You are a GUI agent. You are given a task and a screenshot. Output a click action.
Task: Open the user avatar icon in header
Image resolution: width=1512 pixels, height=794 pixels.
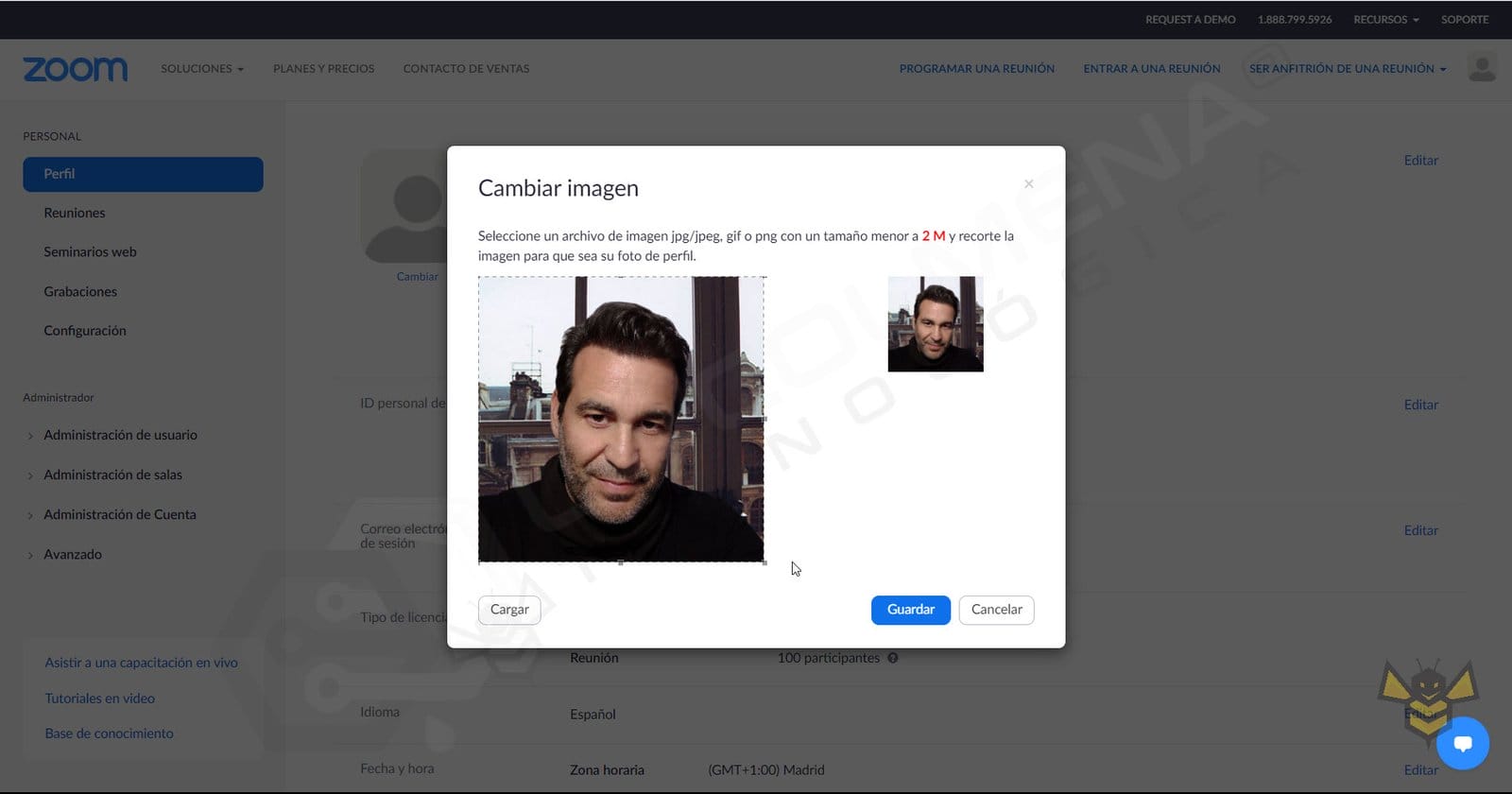coord(1482,68)
